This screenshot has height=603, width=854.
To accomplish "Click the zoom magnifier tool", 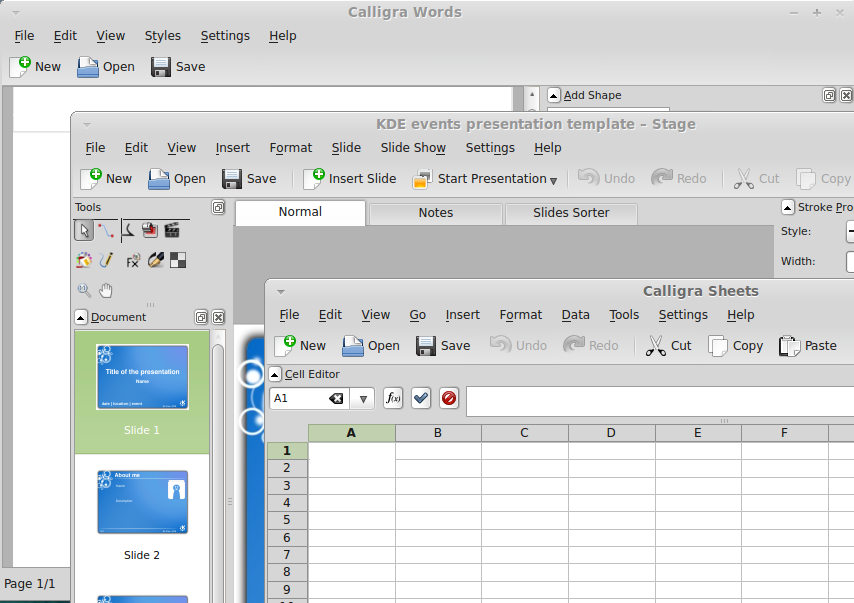I will click(x=84, y=291).
